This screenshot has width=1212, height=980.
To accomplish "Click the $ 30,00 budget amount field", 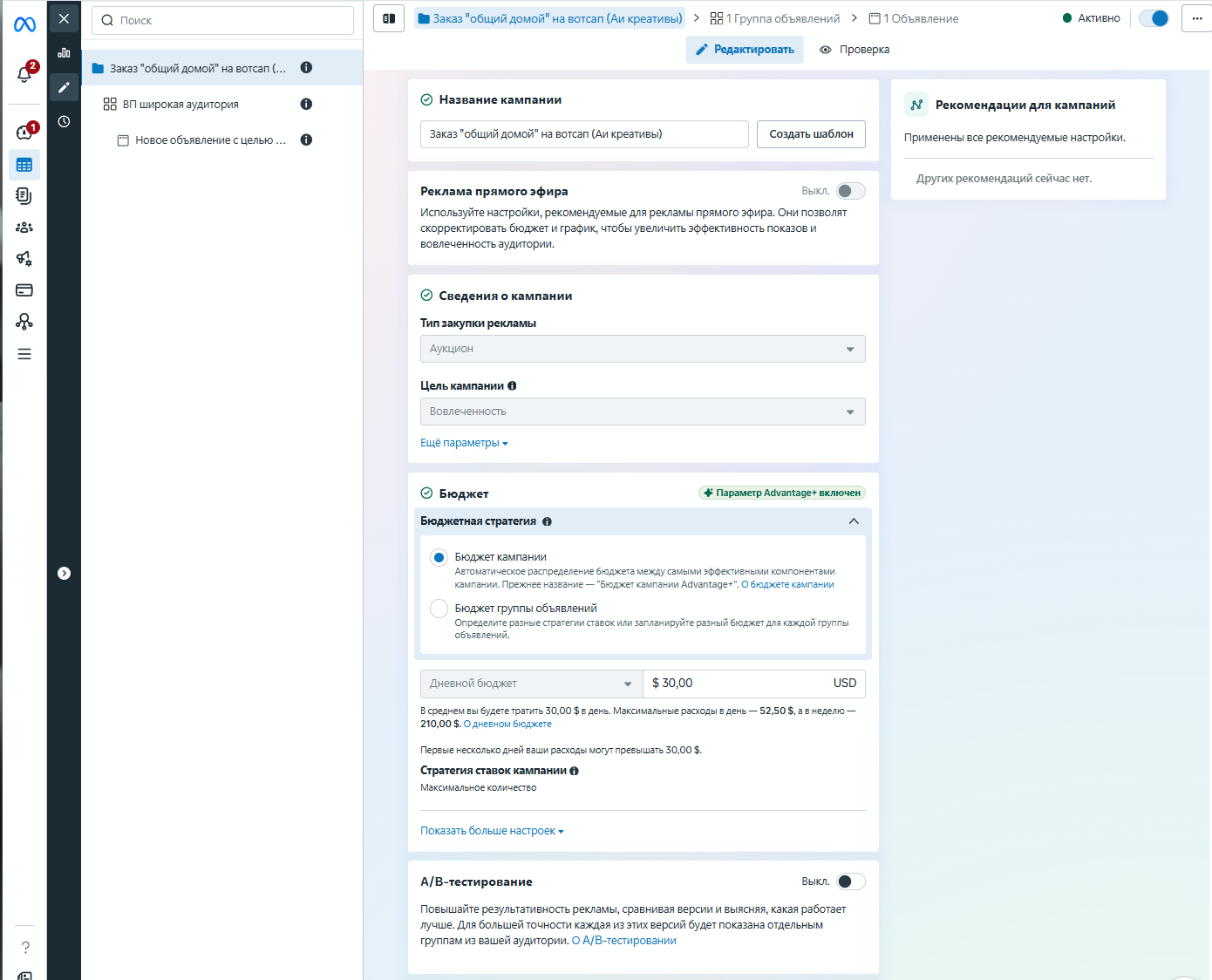I will 754,684.
